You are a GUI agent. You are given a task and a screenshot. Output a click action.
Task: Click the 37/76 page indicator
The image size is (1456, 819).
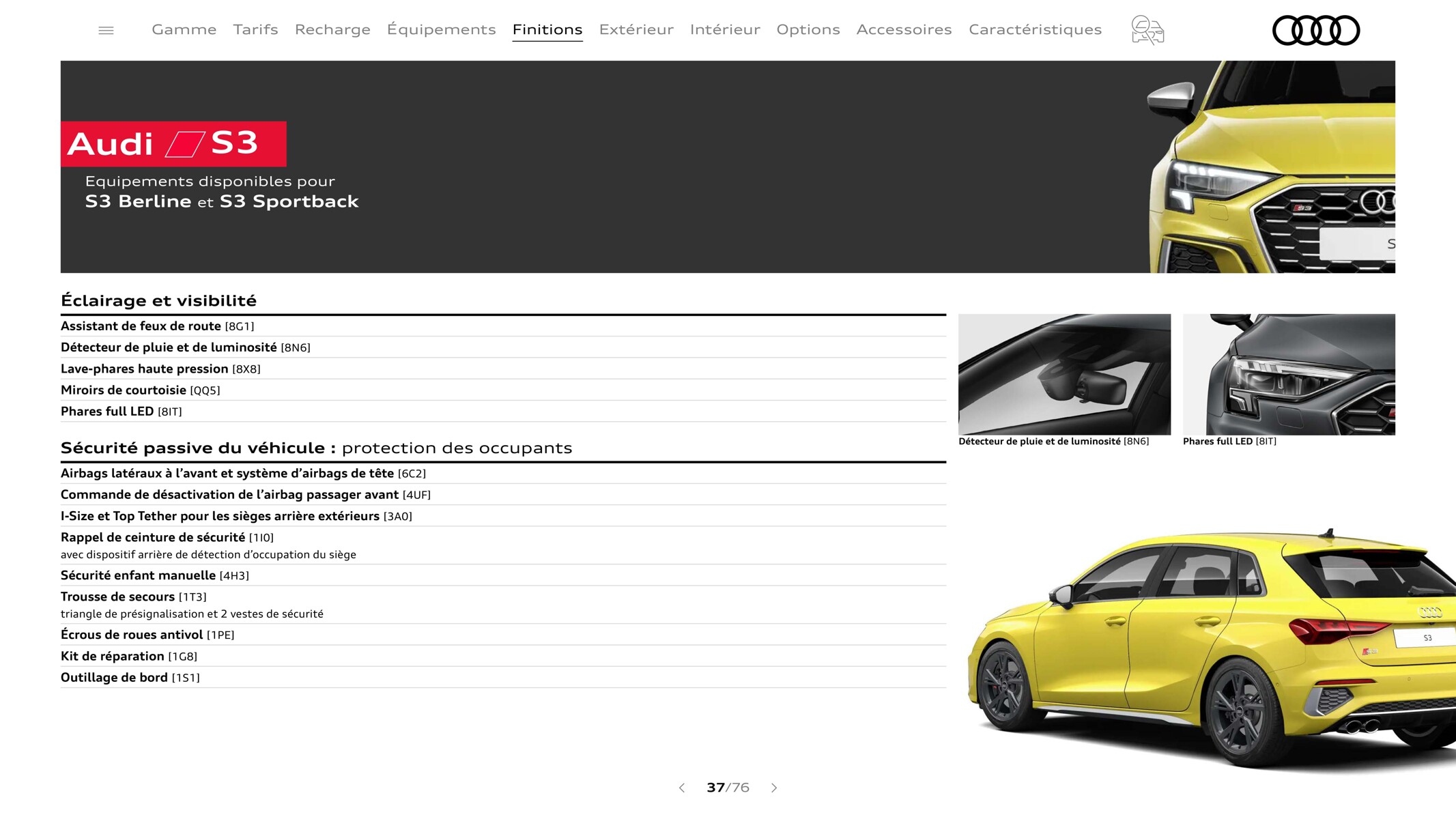728,788
